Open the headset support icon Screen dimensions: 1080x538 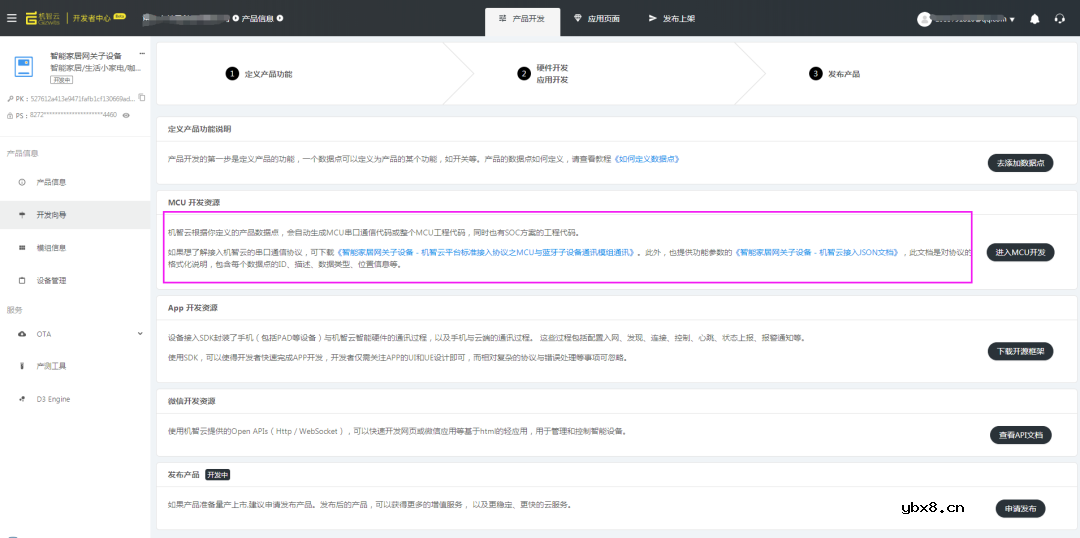tap(1059, 19)
